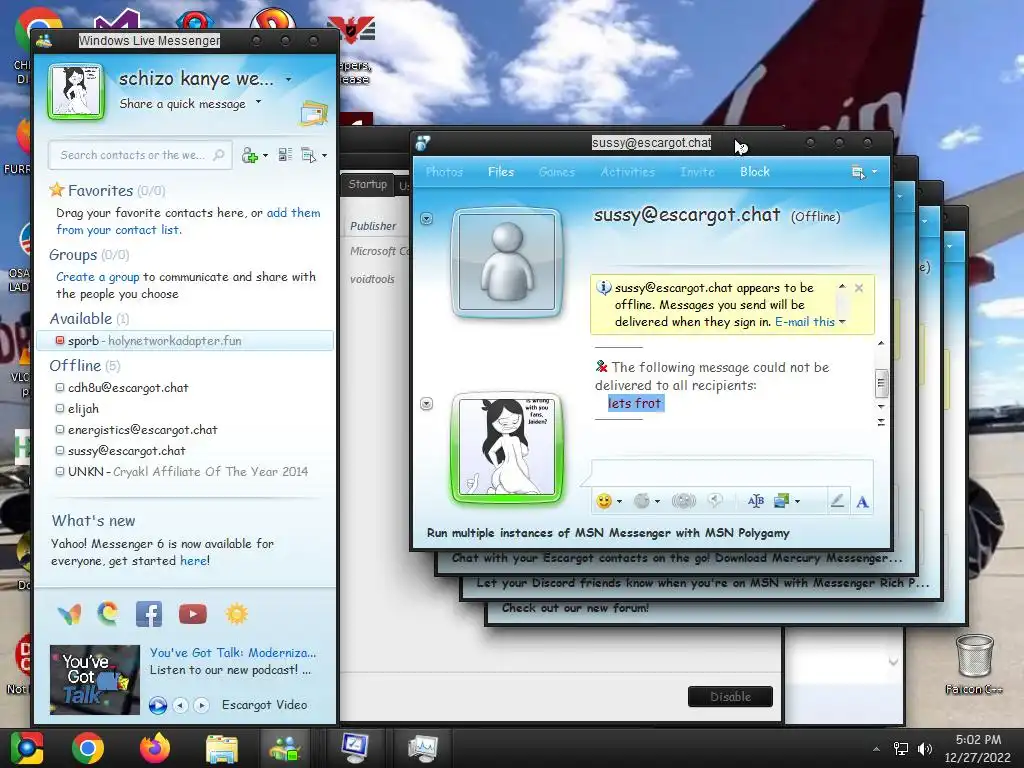The image size is (1024, 768).
Task: Show hidden system tray icons
Action: point(876,749)
